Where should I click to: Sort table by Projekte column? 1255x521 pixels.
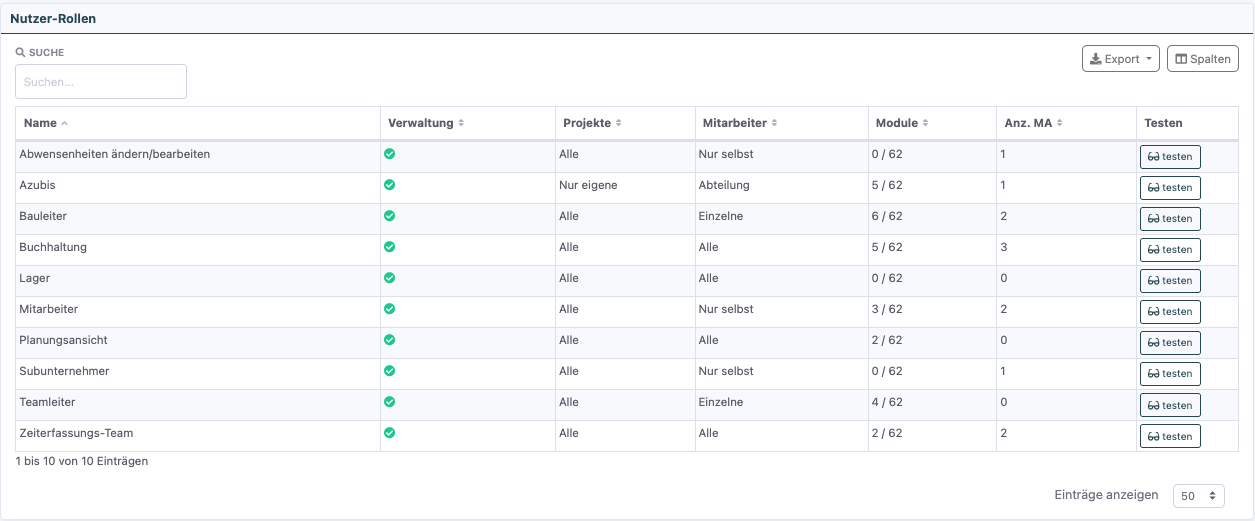(625, 123)
